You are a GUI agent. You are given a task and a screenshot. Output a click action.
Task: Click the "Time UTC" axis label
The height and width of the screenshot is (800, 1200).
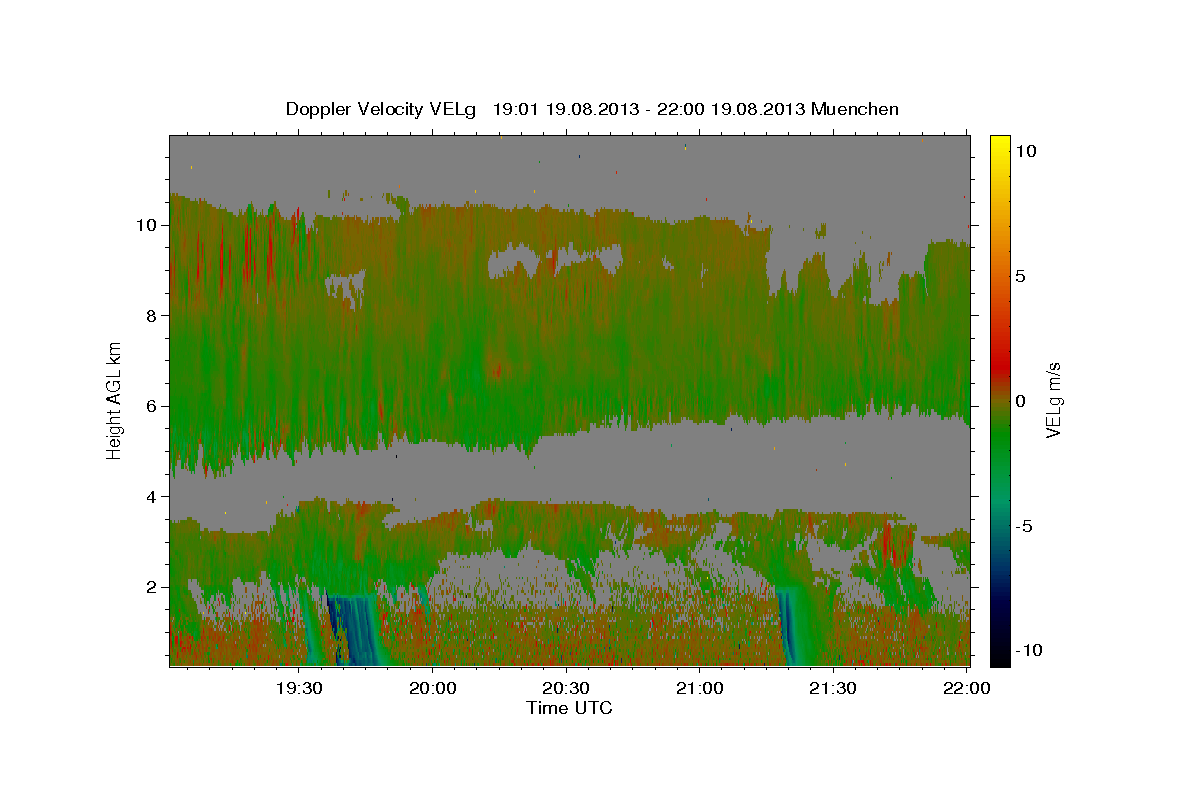click(569, 708)
